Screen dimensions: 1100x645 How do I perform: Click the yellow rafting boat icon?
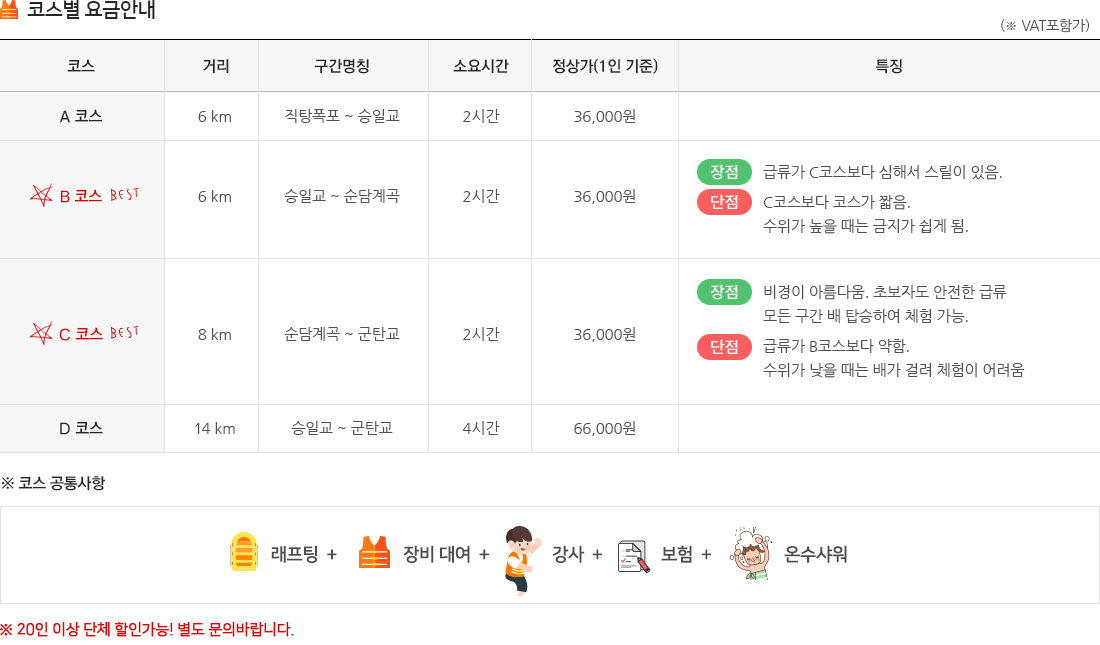[x=243, y=552]
